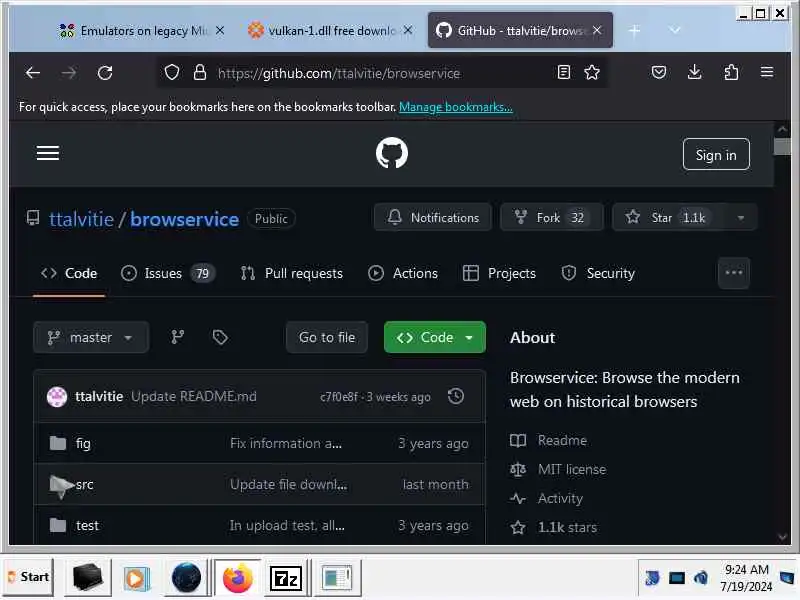Open the Security tab
Image resolution: width=800 pixels, height=600 pixels.
point(598,273)
